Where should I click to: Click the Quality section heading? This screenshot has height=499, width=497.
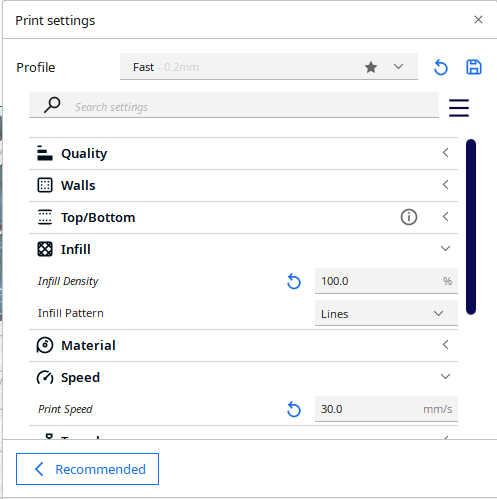[84, 154]
